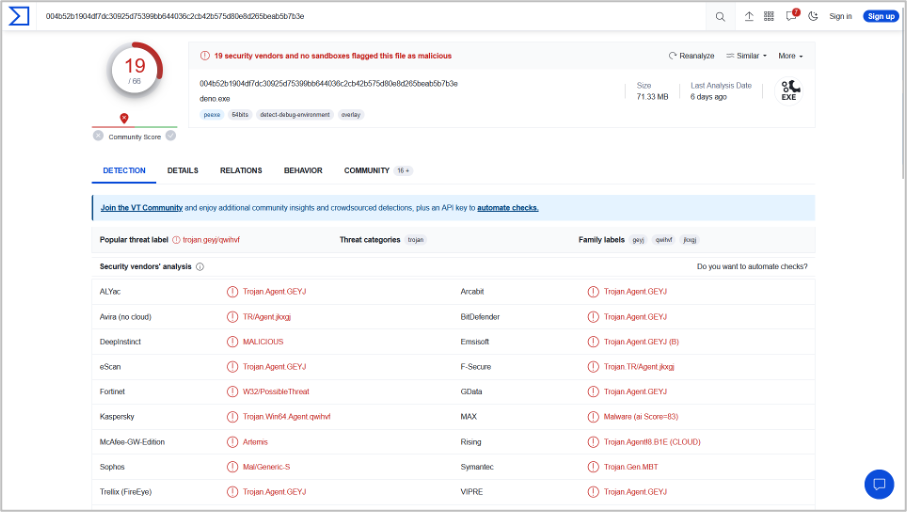Click the upload file icon
This screenshot has width=908, height=512.
coord(749,16)
